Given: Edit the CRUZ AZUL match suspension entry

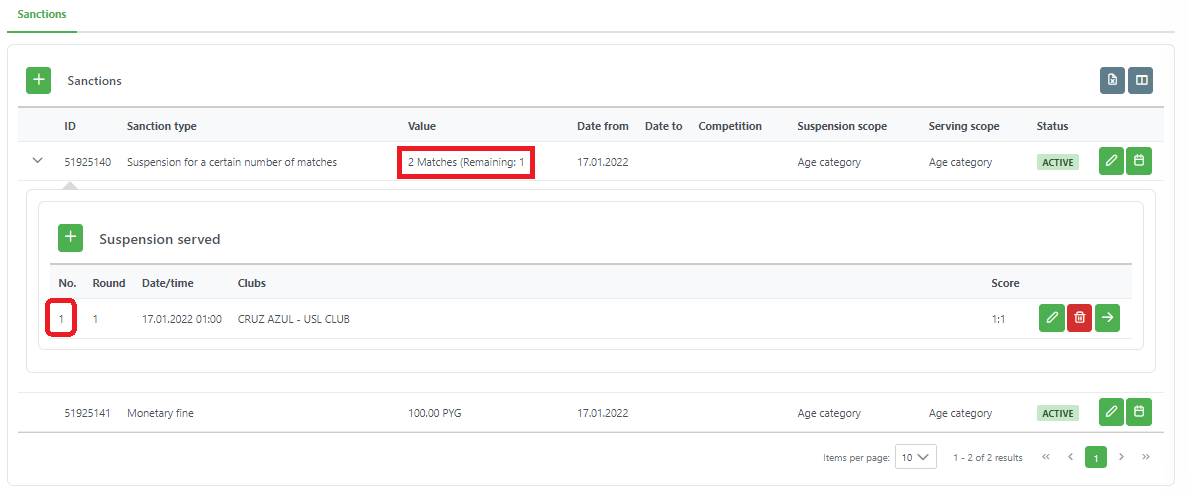Looking at the screenshot, I should 1052,318.
